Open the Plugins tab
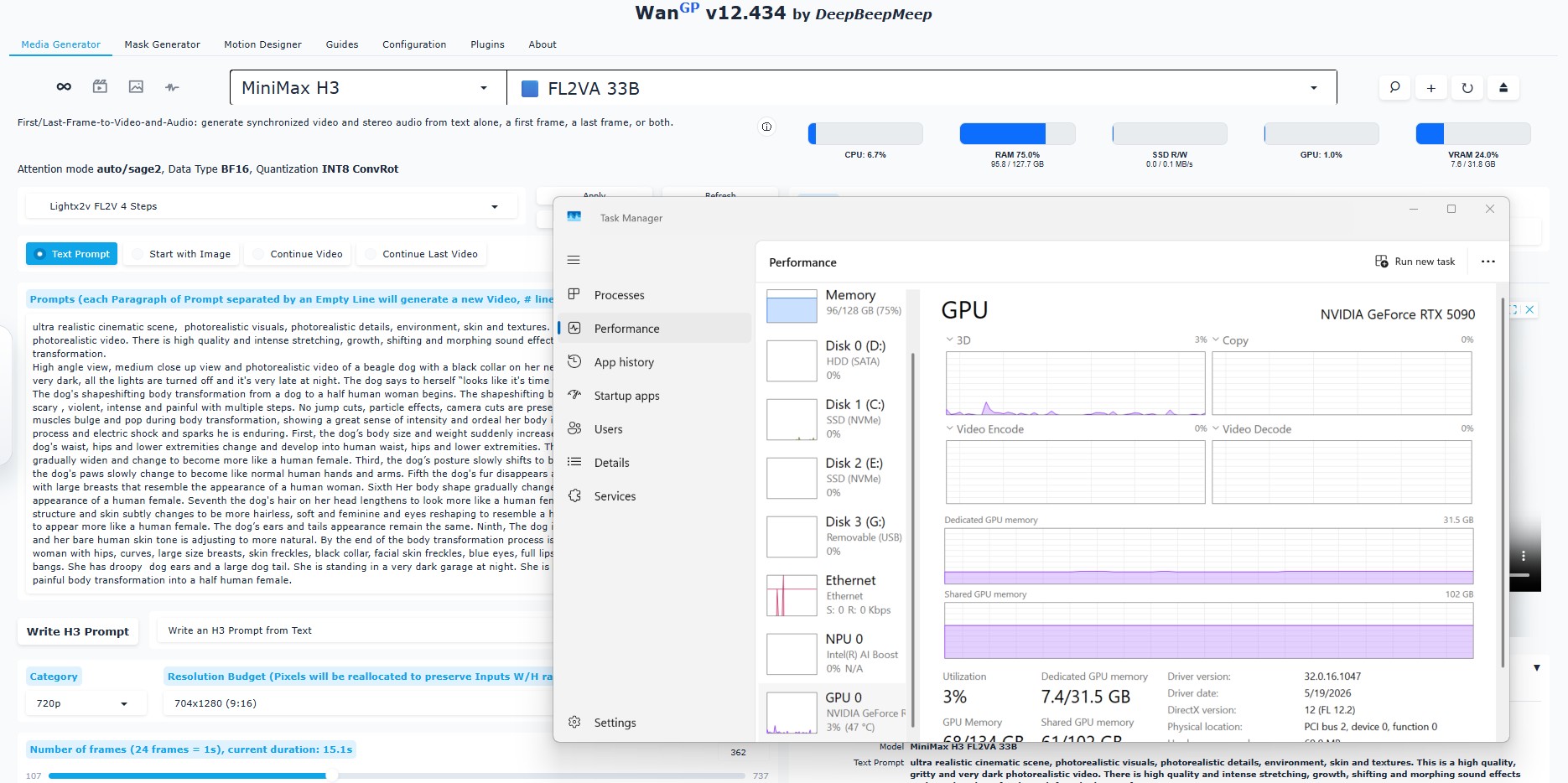 point(487,44)
